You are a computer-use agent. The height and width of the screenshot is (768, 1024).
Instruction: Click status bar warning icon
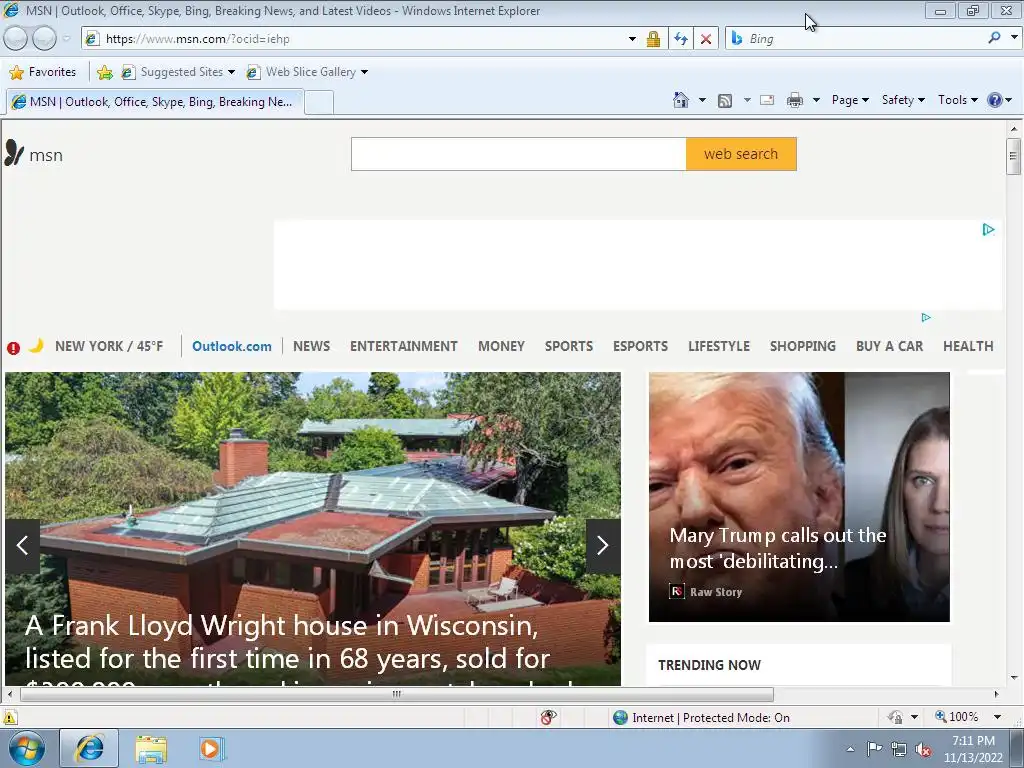[10, 718]
